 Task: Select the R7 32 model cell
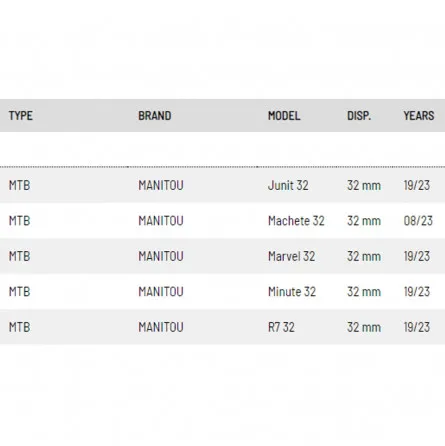(x=281, y=327)
